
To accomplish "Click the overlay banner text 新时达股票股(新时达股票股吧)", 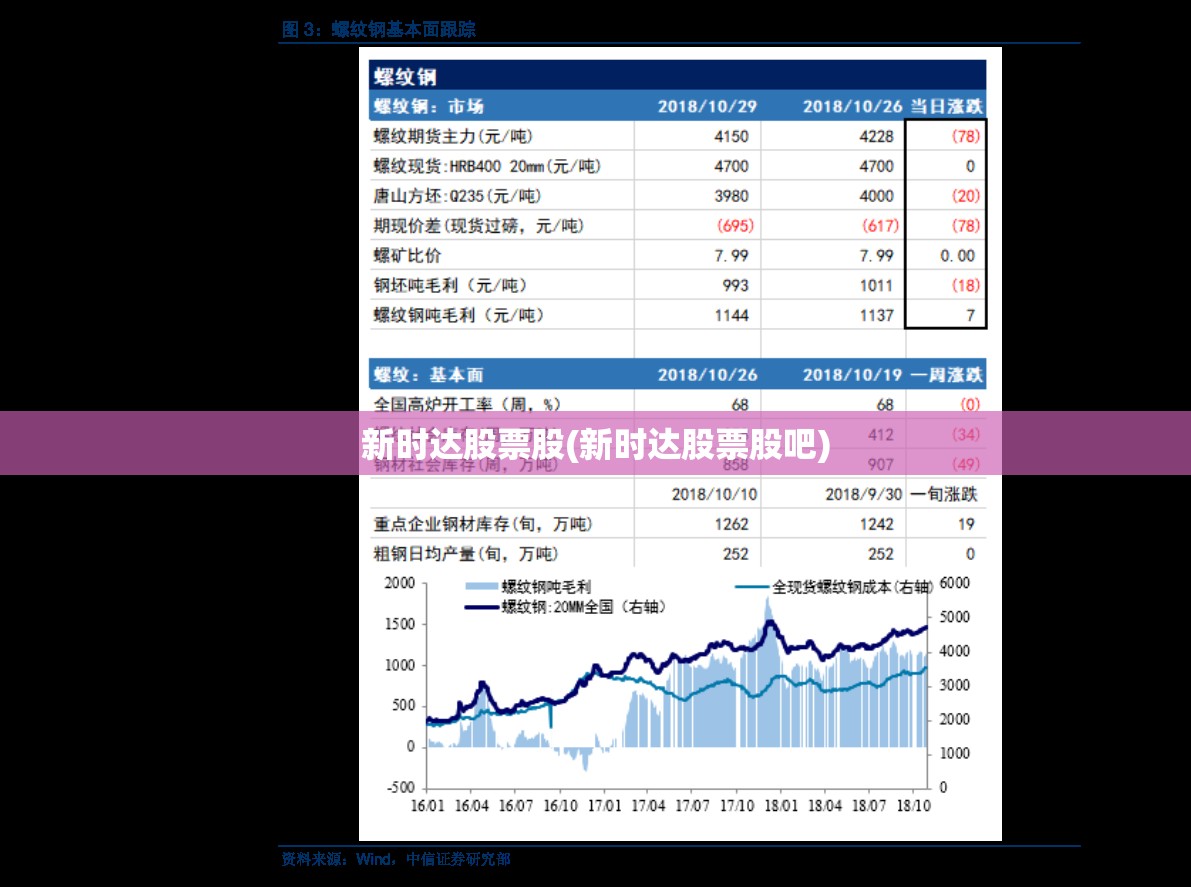I will pos(596,444).
